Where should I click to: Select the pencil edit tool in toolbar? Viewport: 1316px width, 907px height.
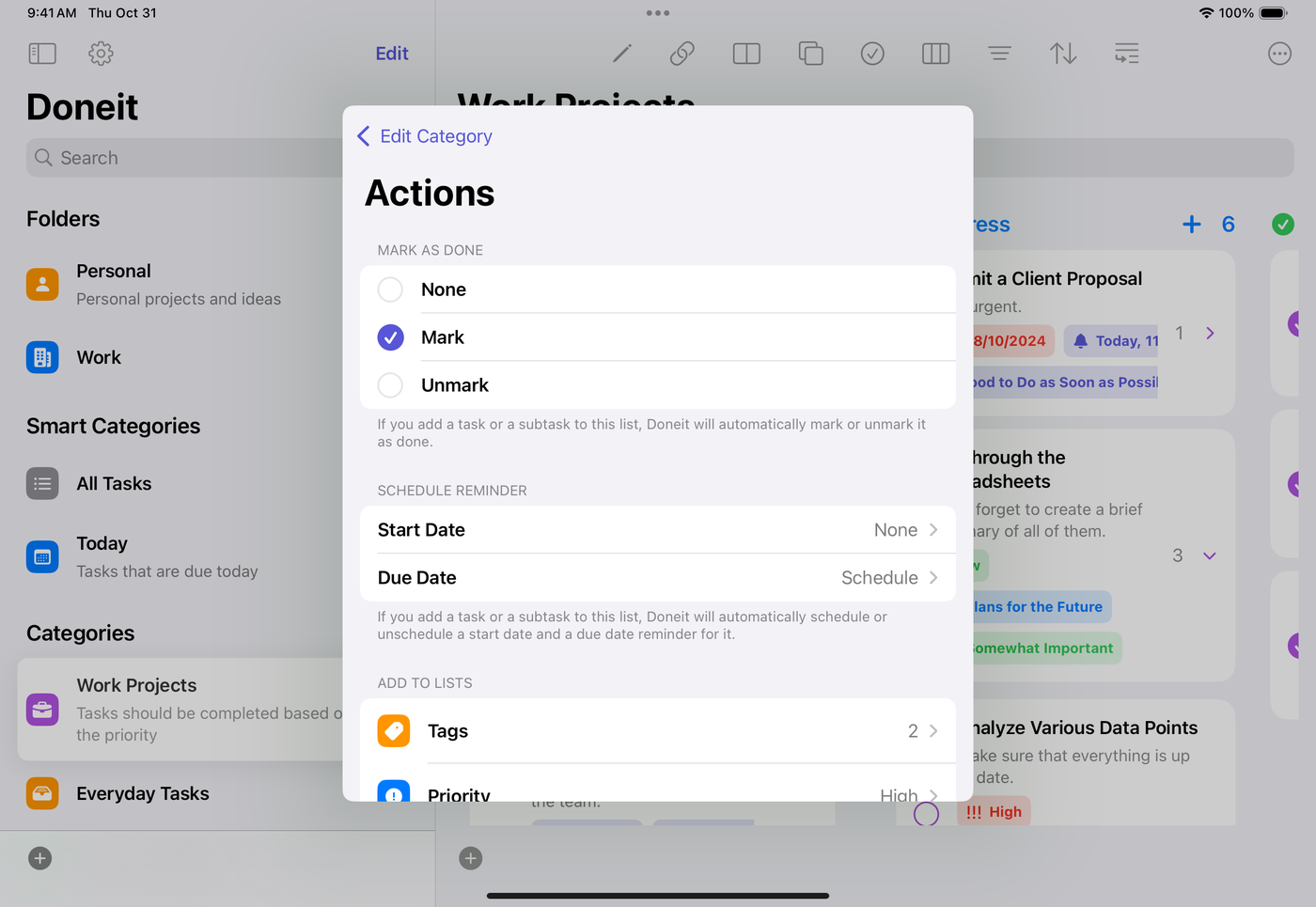622,54
